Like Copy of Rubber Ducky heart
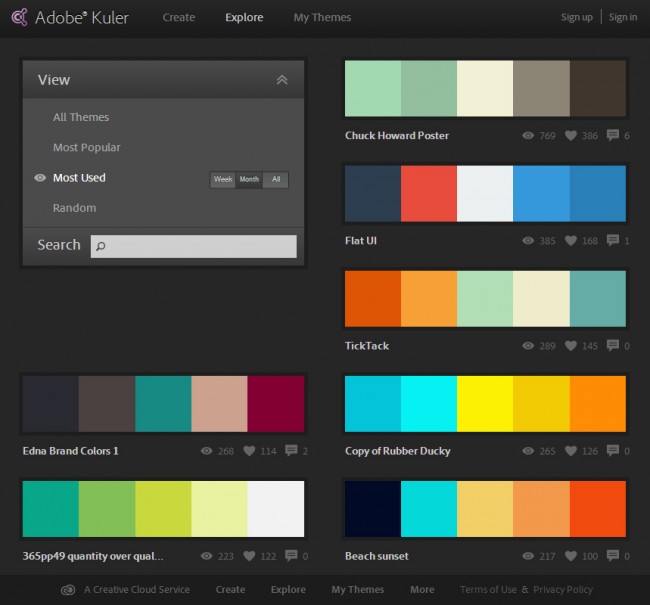Viewport: 650px width, 605px height. (x=571, y=451)
